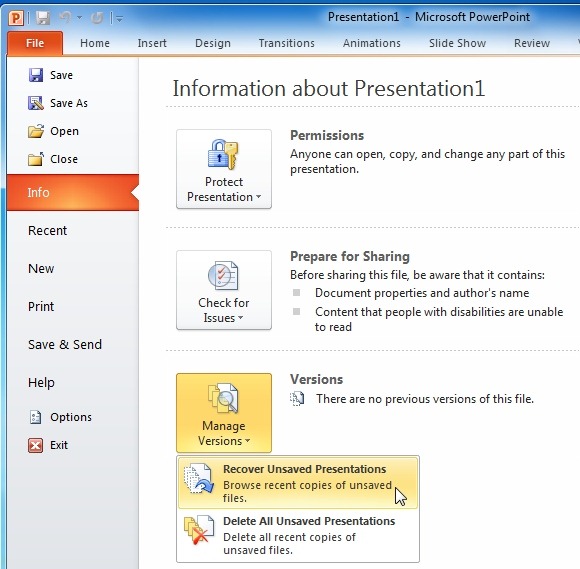Expand the Protect Presentation dropdown arrow

258,197
